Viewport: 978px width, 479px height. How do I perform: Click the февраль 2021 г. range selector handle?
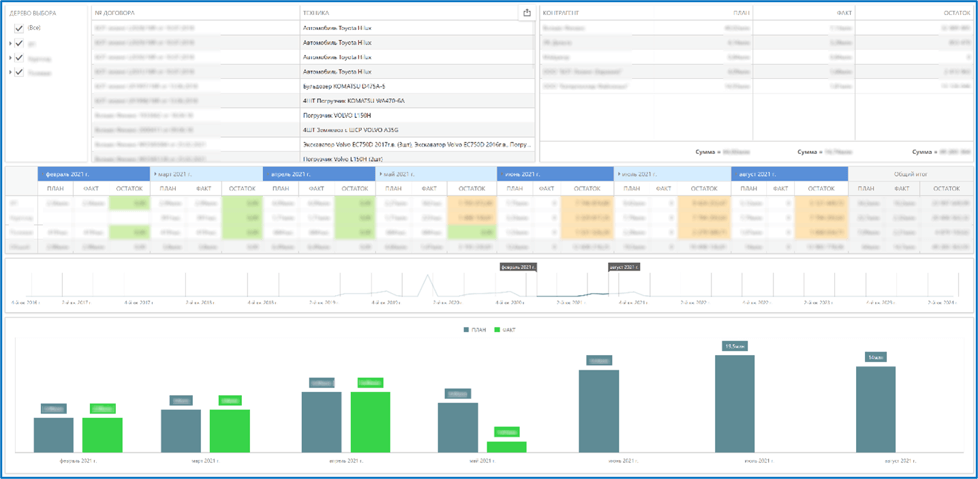(x=518, y=267)
